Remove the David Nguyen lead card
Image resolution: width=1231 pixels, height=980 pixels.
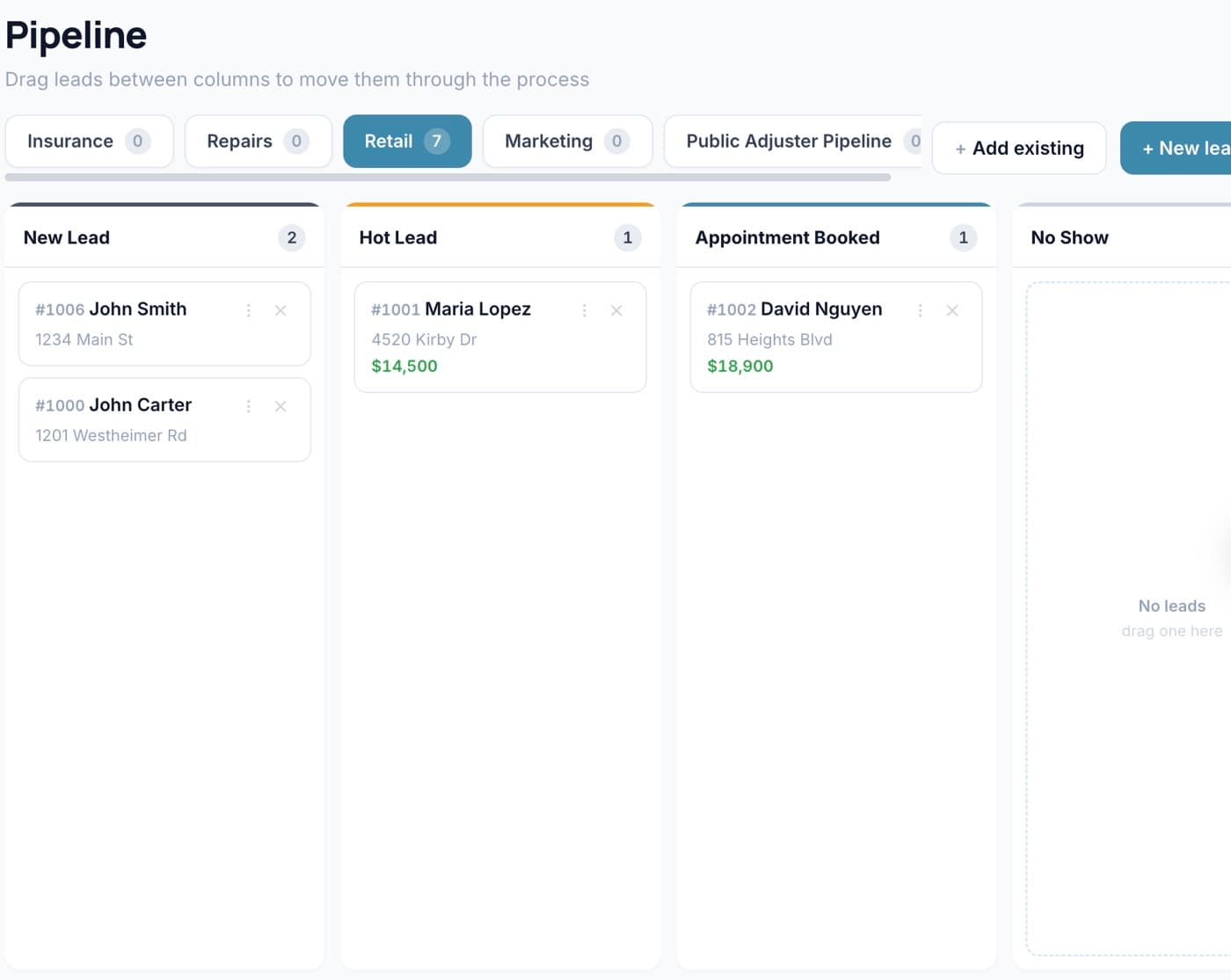coord(952,310)
